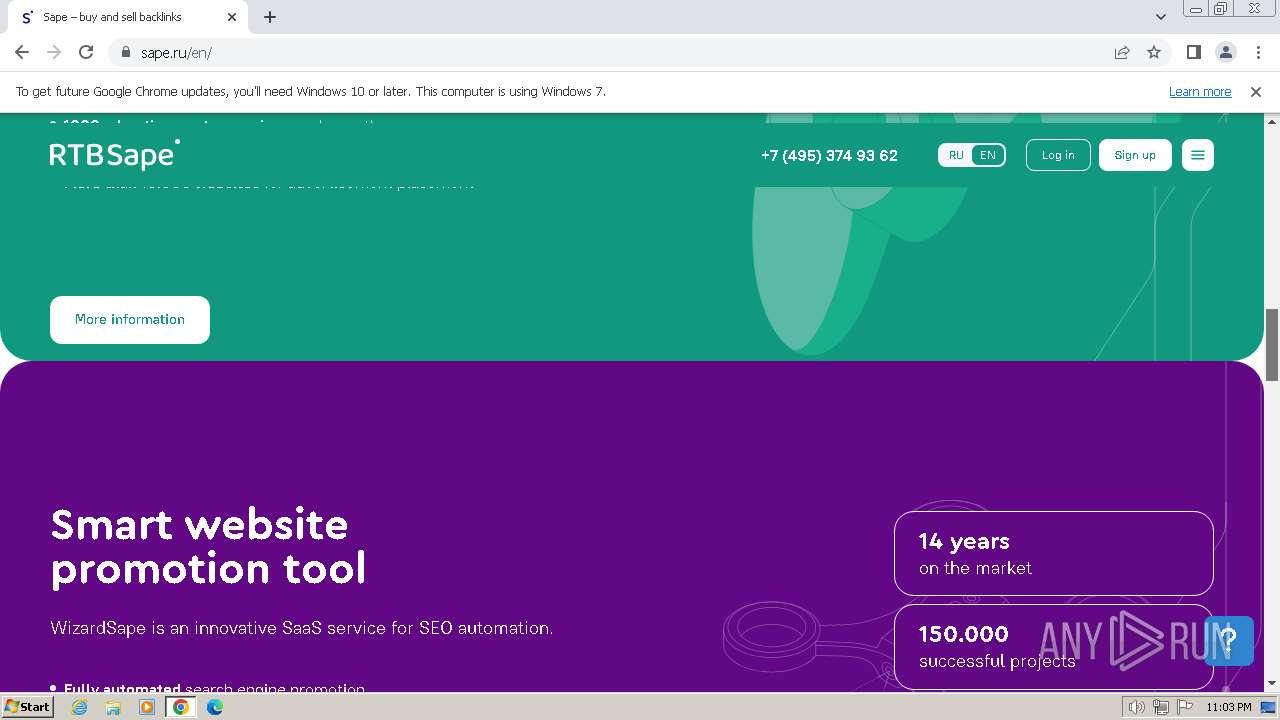This screenshot has height=720, width=1280.
Task: Share this page icon
Action: pos(1122,52)
